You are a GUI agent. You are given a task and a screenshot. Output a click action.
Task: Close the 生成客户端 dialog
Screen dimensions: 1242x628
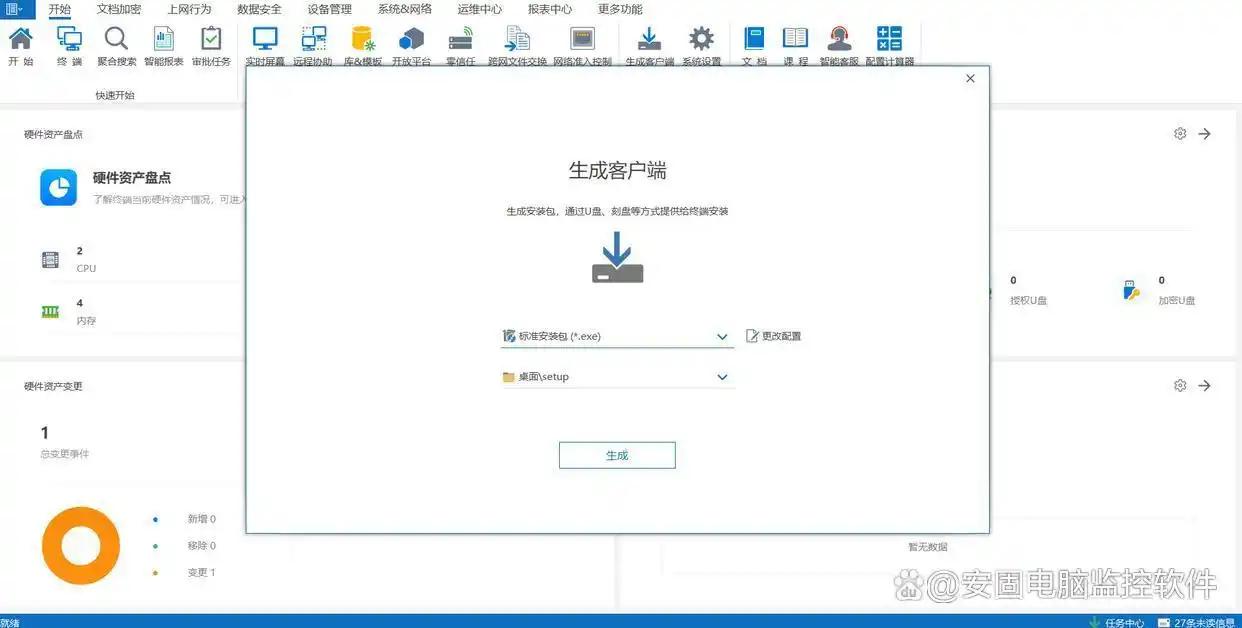[970, 78]
